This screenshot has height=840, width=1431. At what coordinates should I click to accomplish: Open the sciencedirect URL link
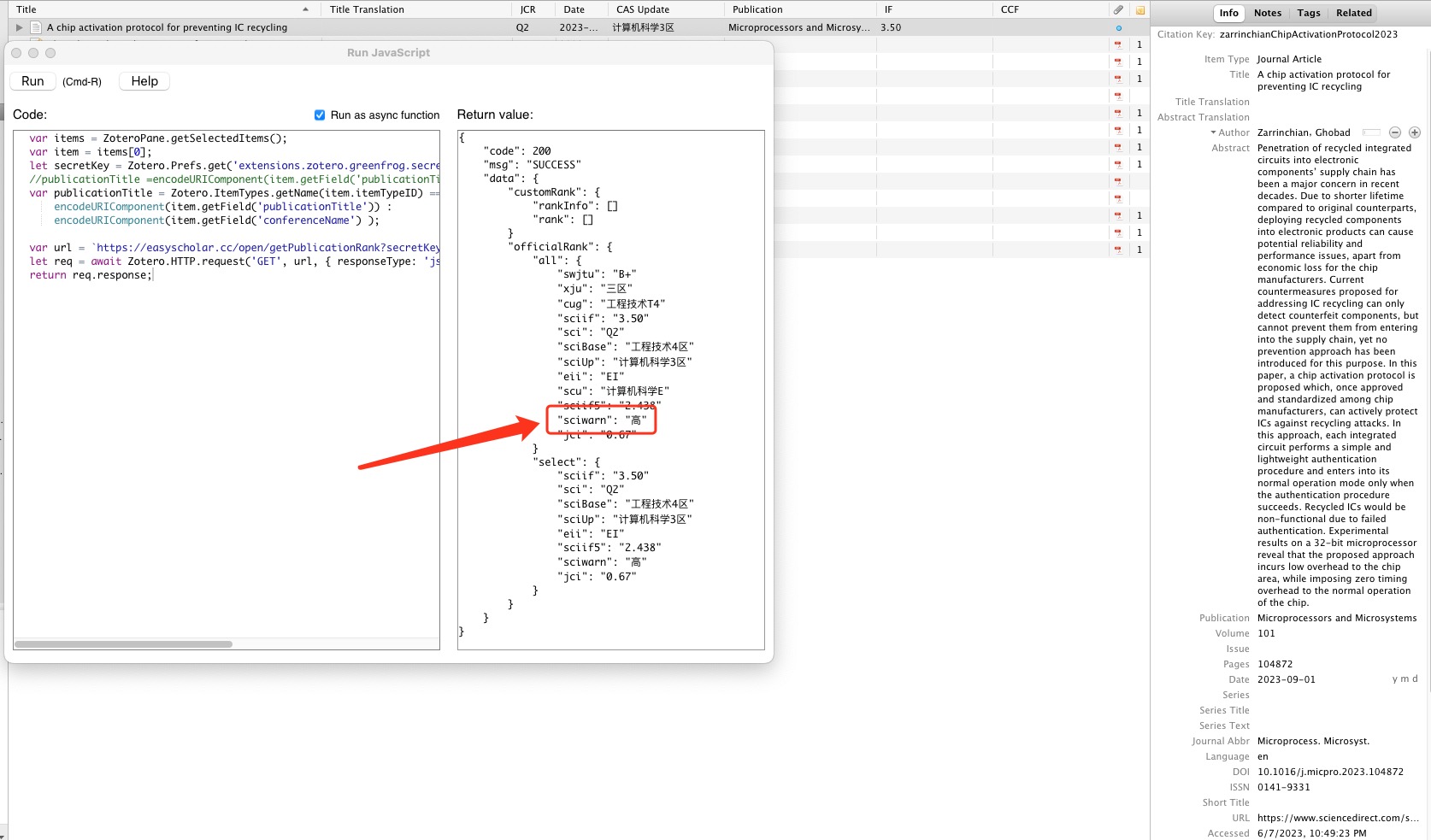pos(1338,818)
